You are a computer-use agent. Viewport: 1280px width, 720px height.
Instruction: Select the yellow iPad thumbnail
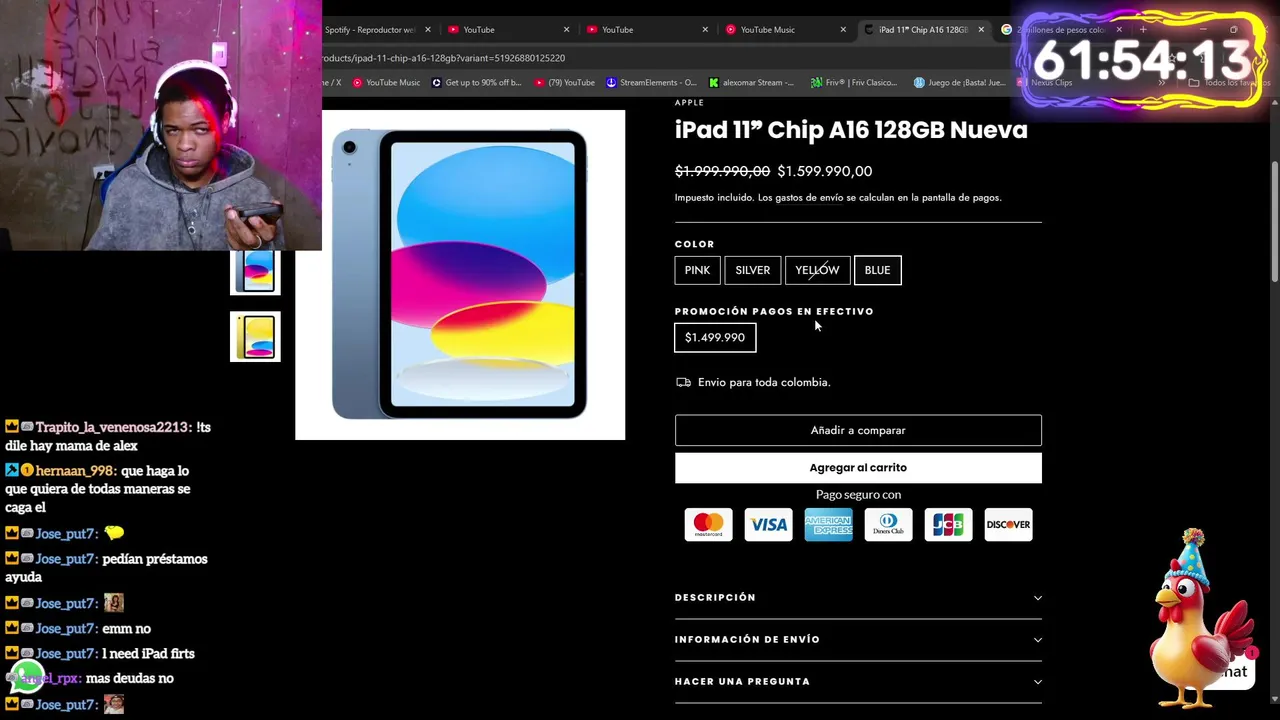(255, 336)
